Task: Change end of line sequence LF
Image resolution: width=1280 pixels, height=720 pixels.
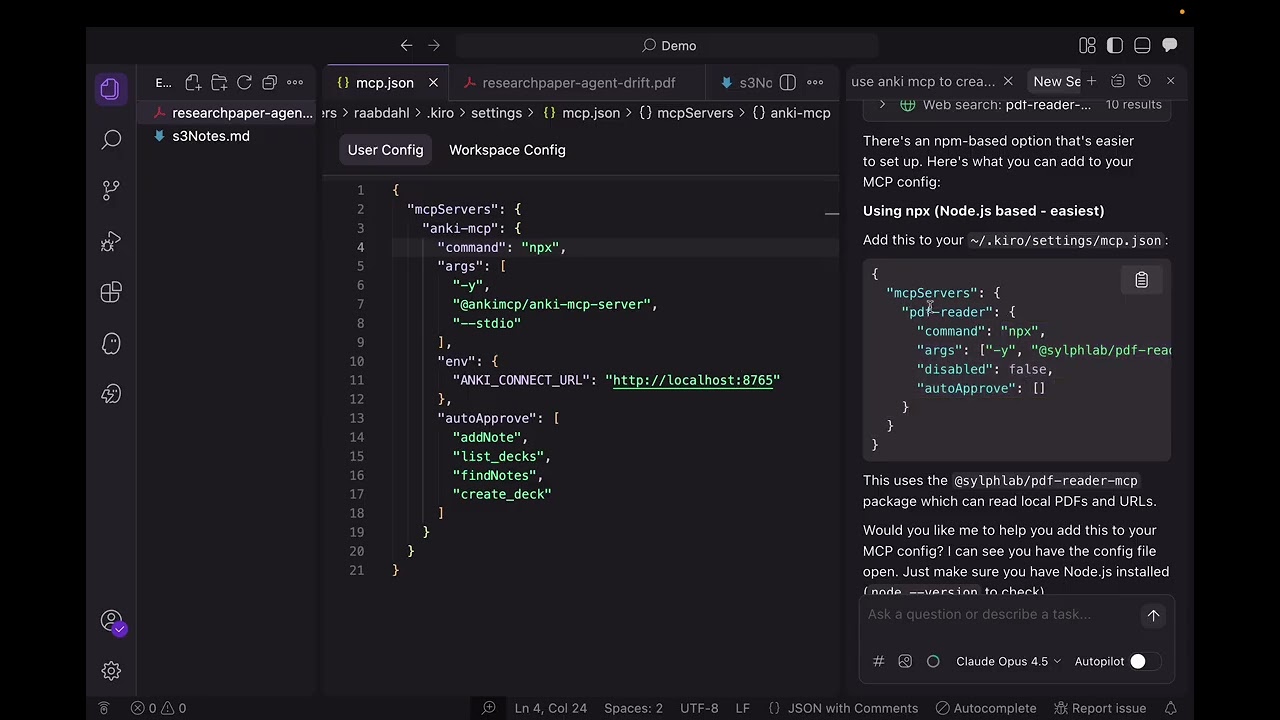Action: coord(743,708)
